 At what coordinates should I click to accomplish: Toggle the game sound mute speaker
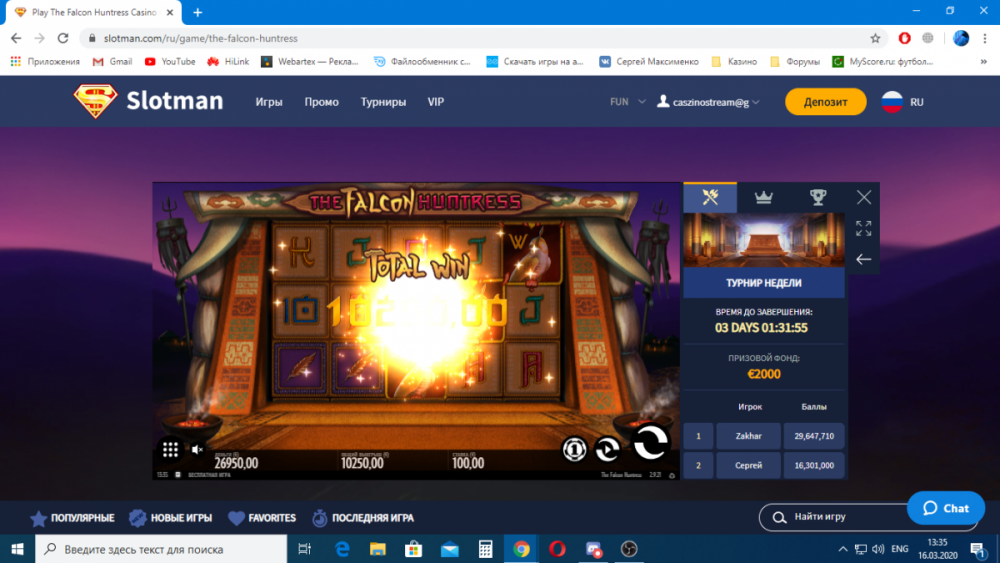197,450
